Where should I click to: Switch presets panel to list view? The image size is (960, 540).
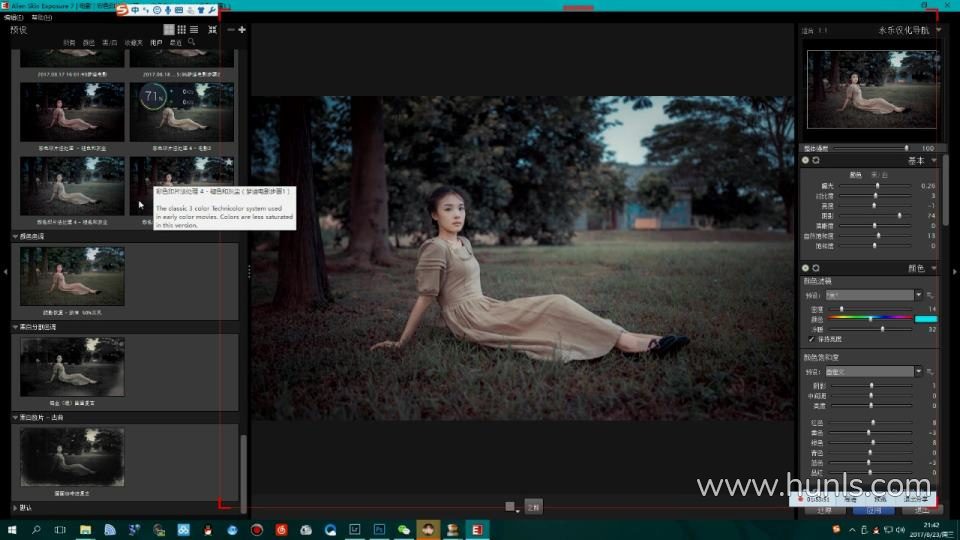pyautogui.click(x=194, y=29)
